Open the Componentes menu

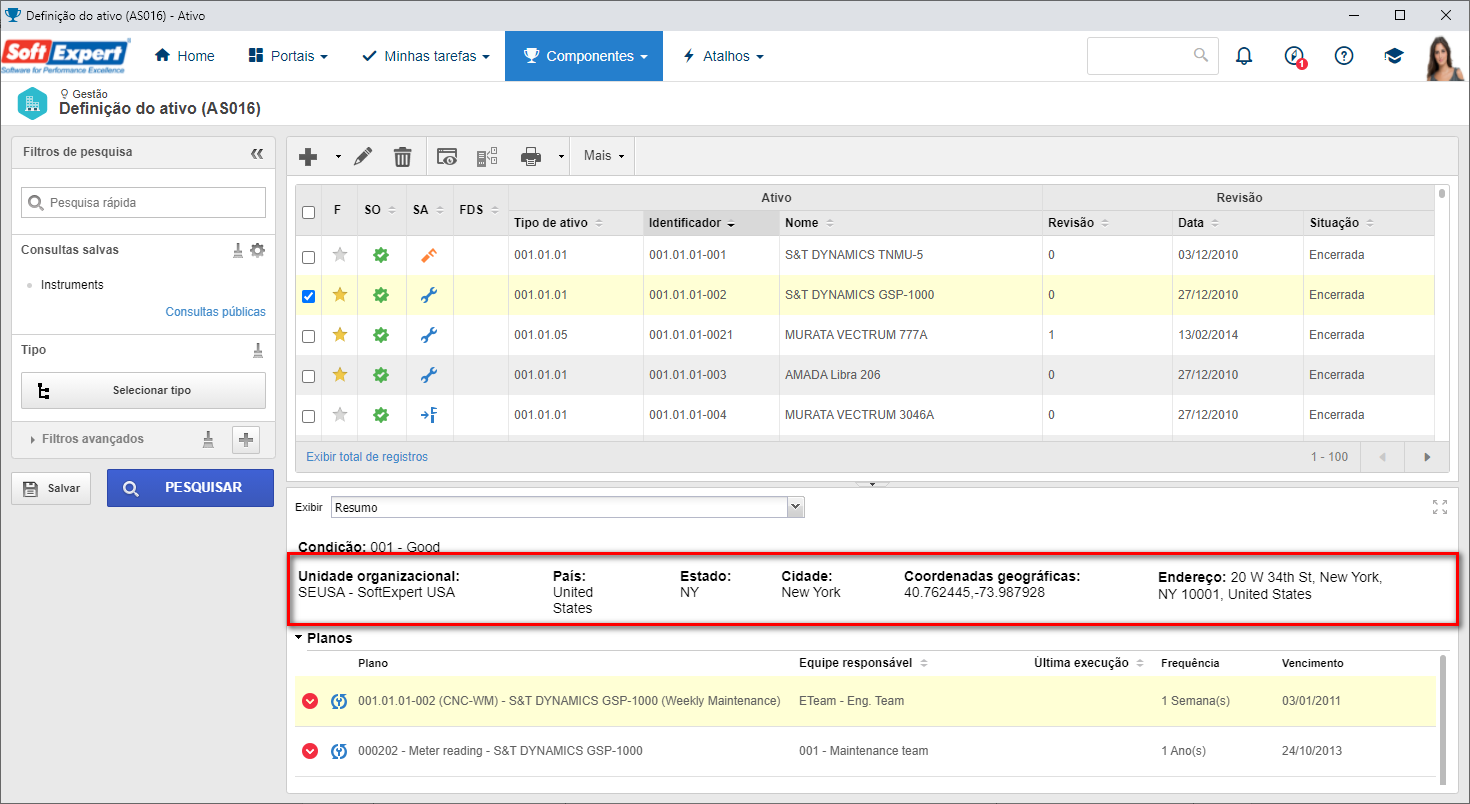pyautogui.click(x=584, y=56)
